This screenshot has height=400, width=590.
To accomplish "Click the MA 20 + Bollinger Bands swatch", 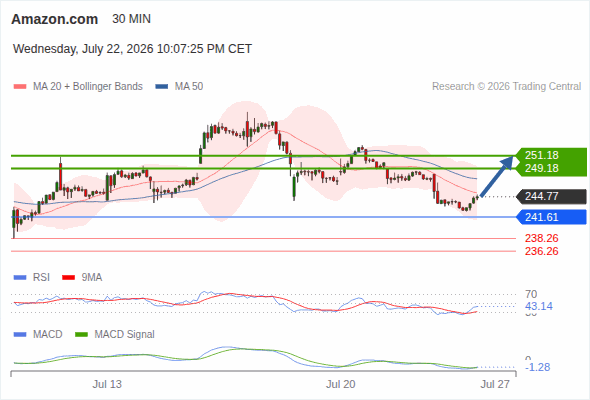I will point(20,87).
